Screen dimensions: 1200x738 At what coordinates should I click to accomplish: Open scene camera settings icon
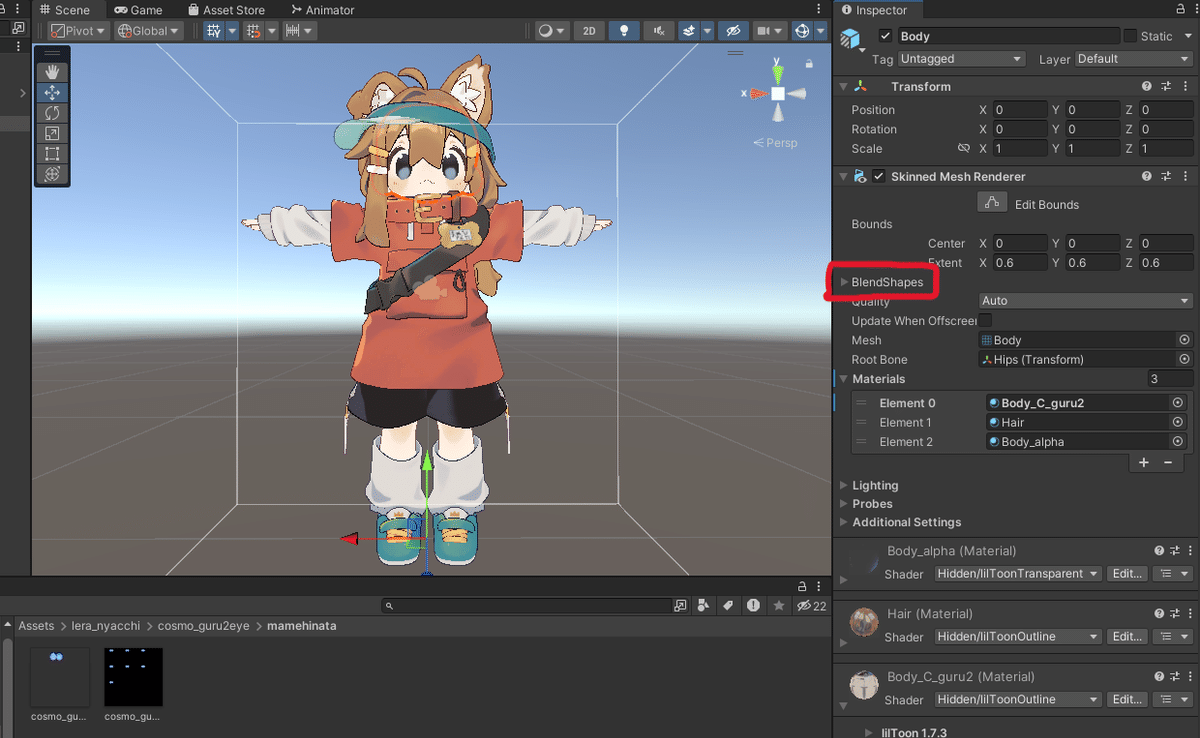pyautogui.click(x=764, y=31)
